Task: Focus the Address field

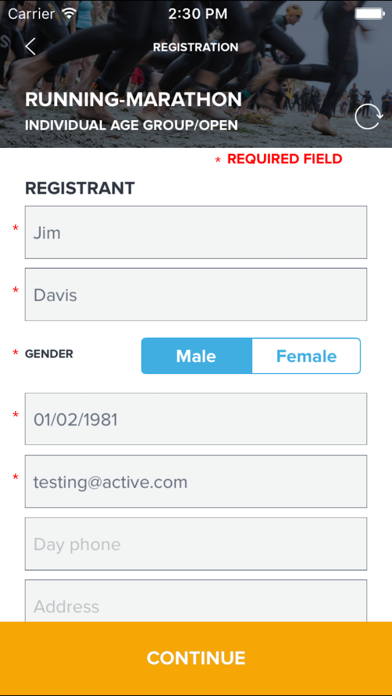Action: click(x=196, y=601)
